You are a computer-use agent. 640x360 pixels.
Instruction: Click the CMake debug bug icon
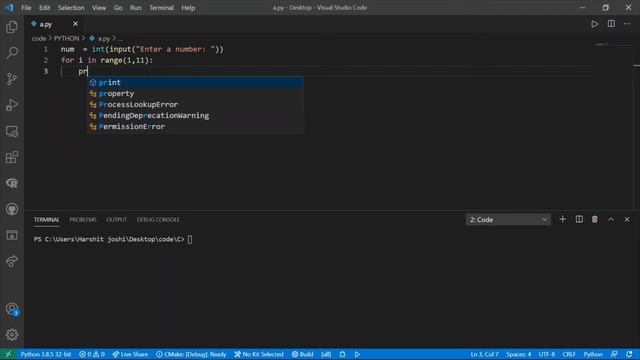342,354
